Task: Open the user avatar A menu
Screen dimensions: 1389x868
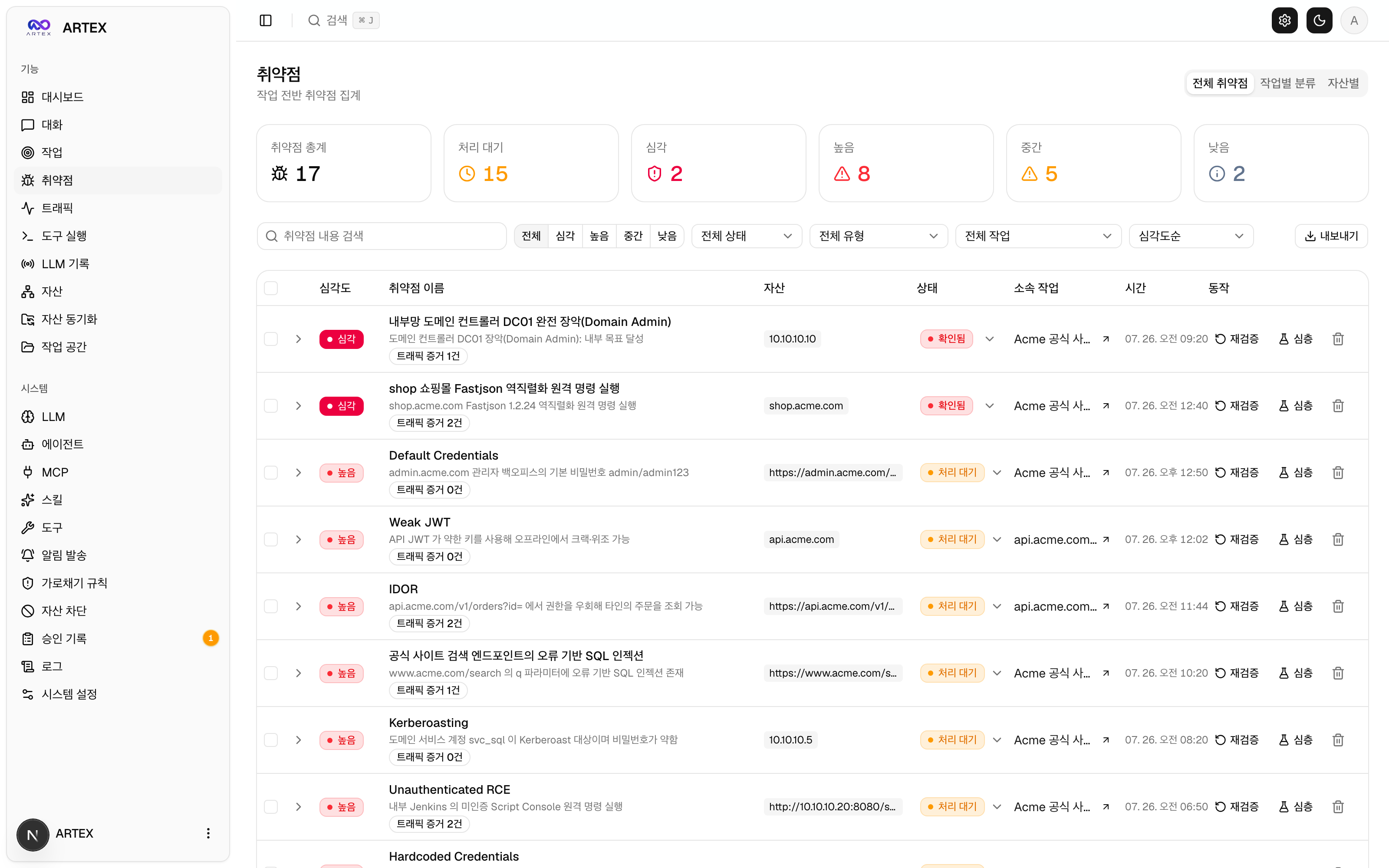Action: pyautogui.click(x=1354, y=21)
